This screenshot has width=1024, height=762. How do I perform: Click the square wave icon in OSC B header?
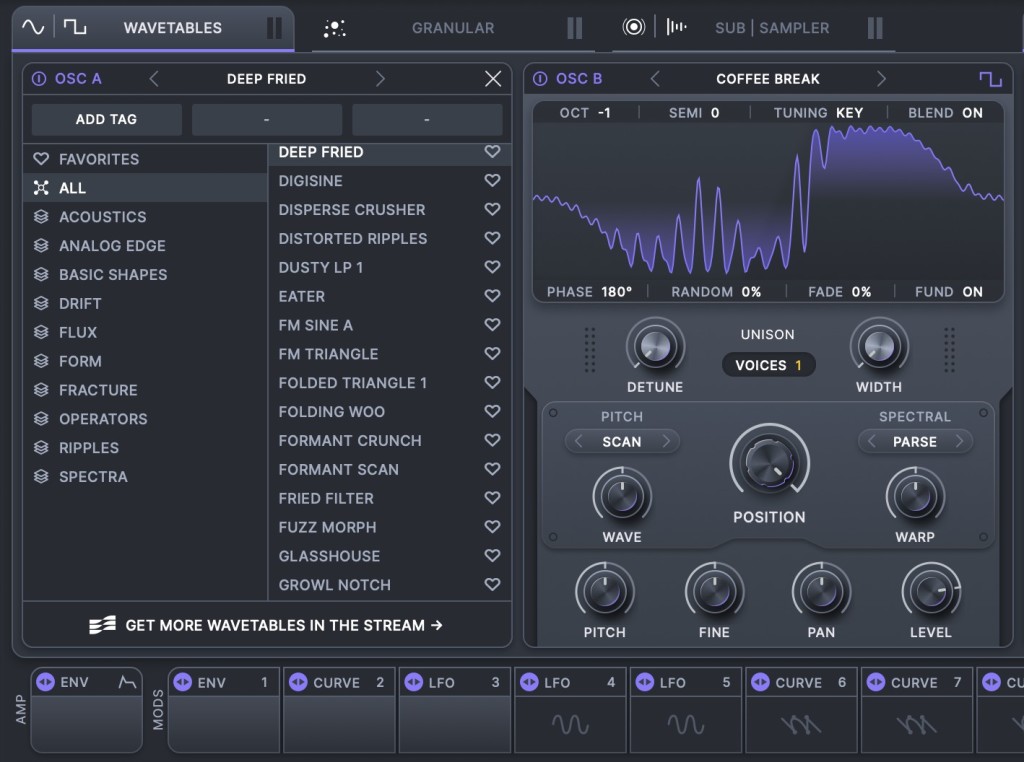click(x=990, y=79)
